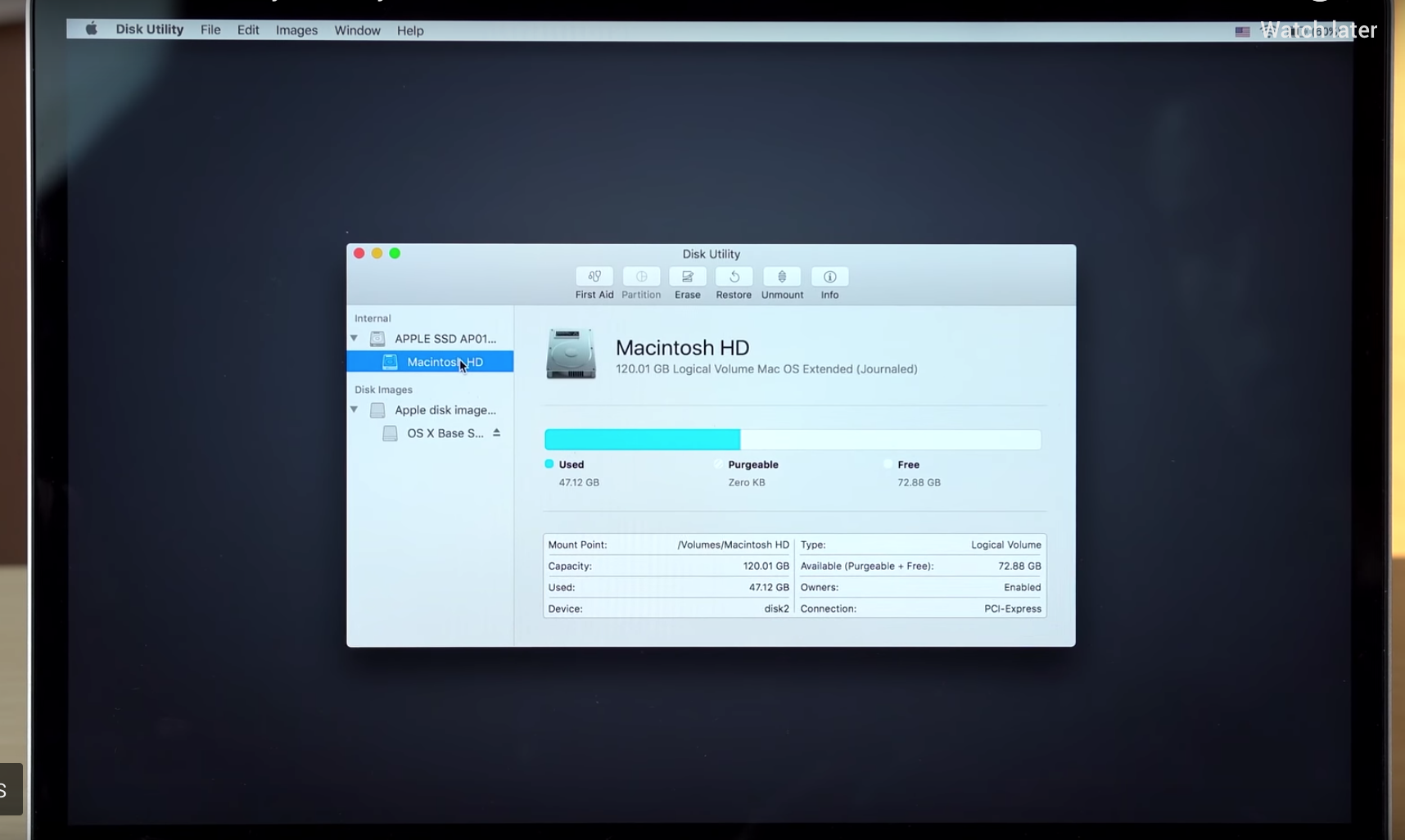Click the Disk Images sidebar section header
This screenshot has height=840, width=1405.
click(x=383, y=390)
